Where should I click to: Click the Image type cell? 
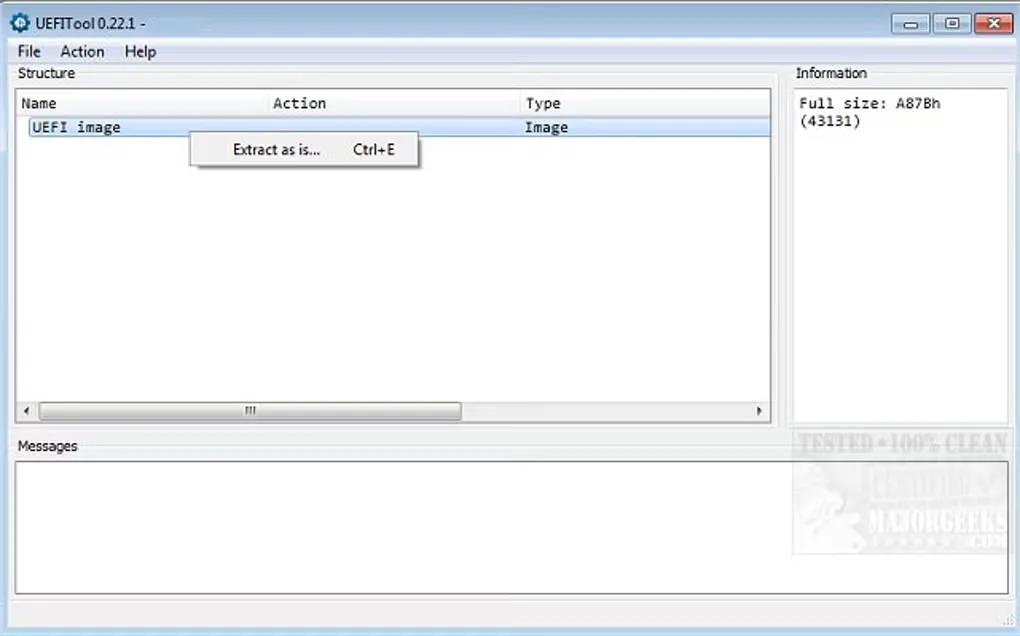point(546,127)
